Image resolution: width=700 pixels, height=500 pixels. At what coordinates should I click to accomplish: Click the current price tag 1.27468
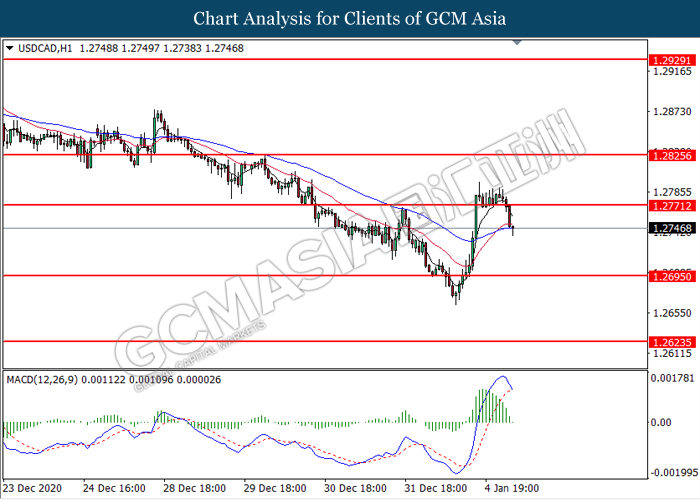tap(670, 229)
